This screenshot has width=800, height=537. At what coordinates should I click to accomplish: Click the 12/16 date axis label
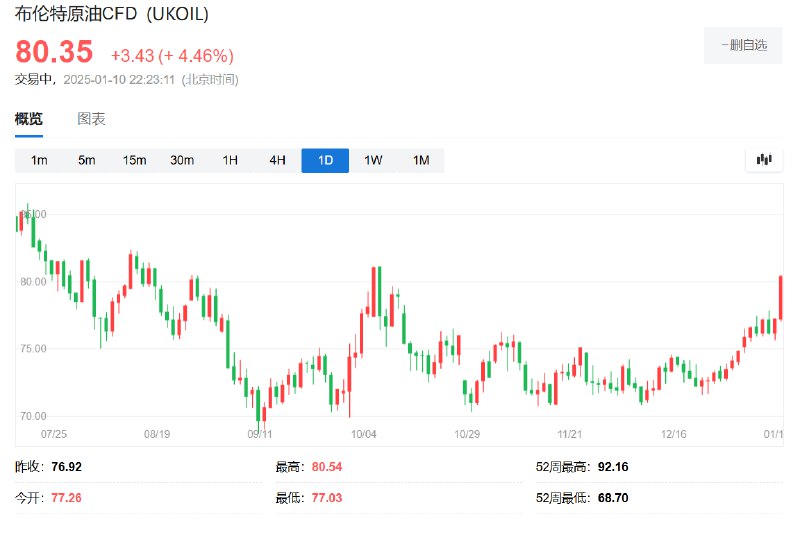click(673, 434)
